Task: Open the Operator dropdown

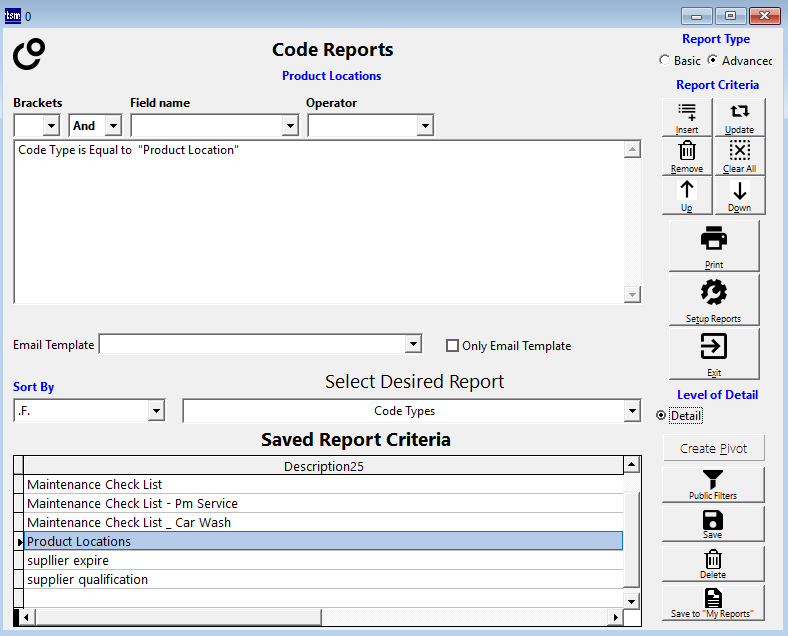Action: point(425,126)
